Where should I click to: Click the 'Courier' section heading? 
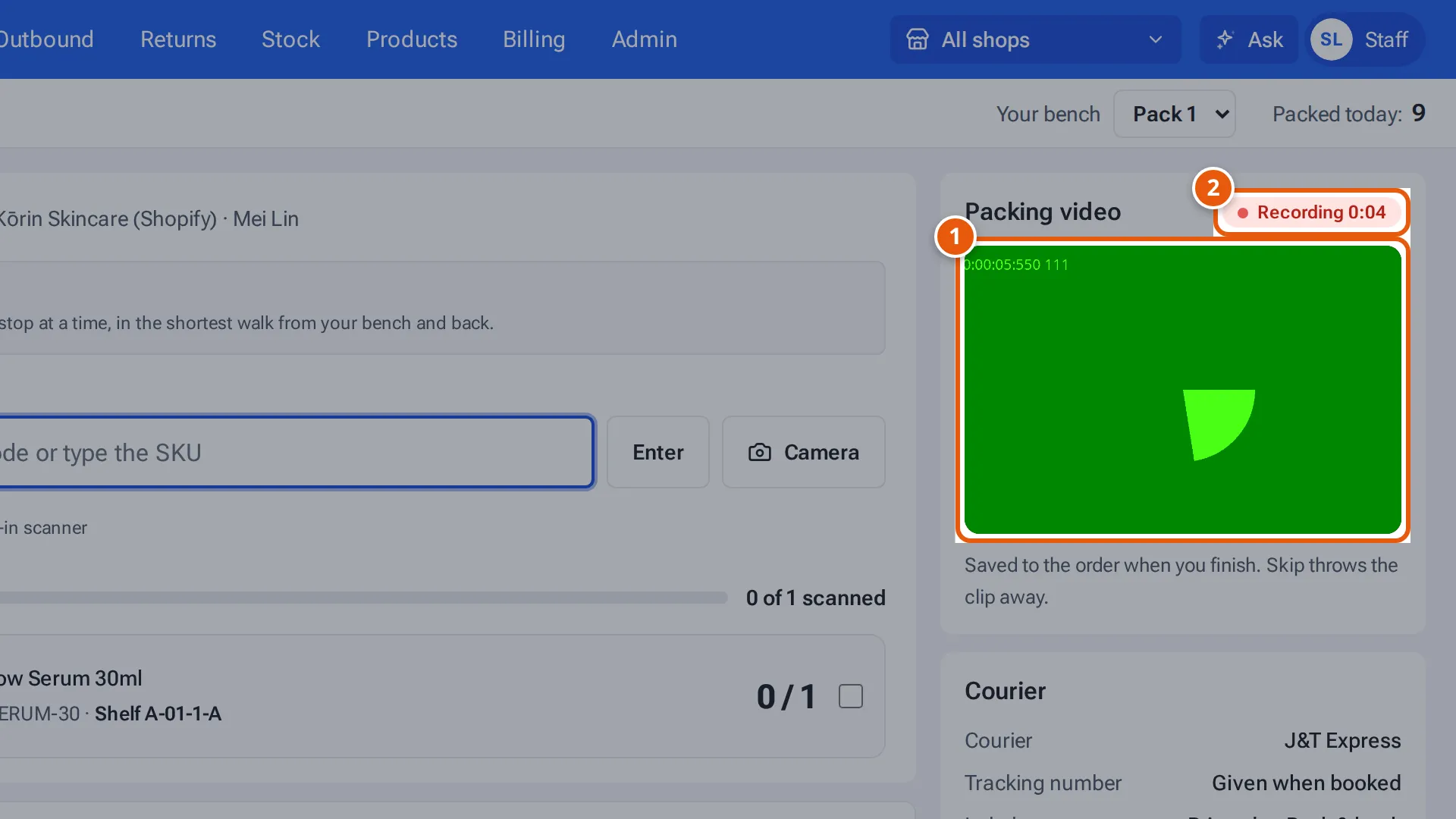pos(1005,691)
